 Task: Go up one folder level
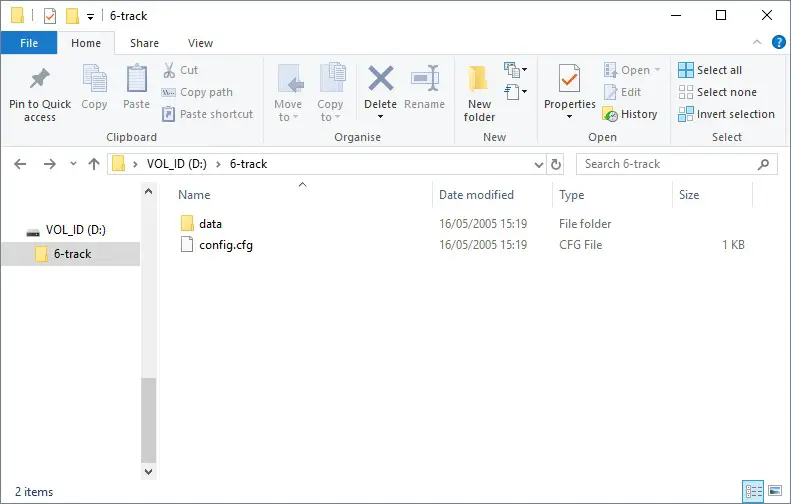coord(94,164)
